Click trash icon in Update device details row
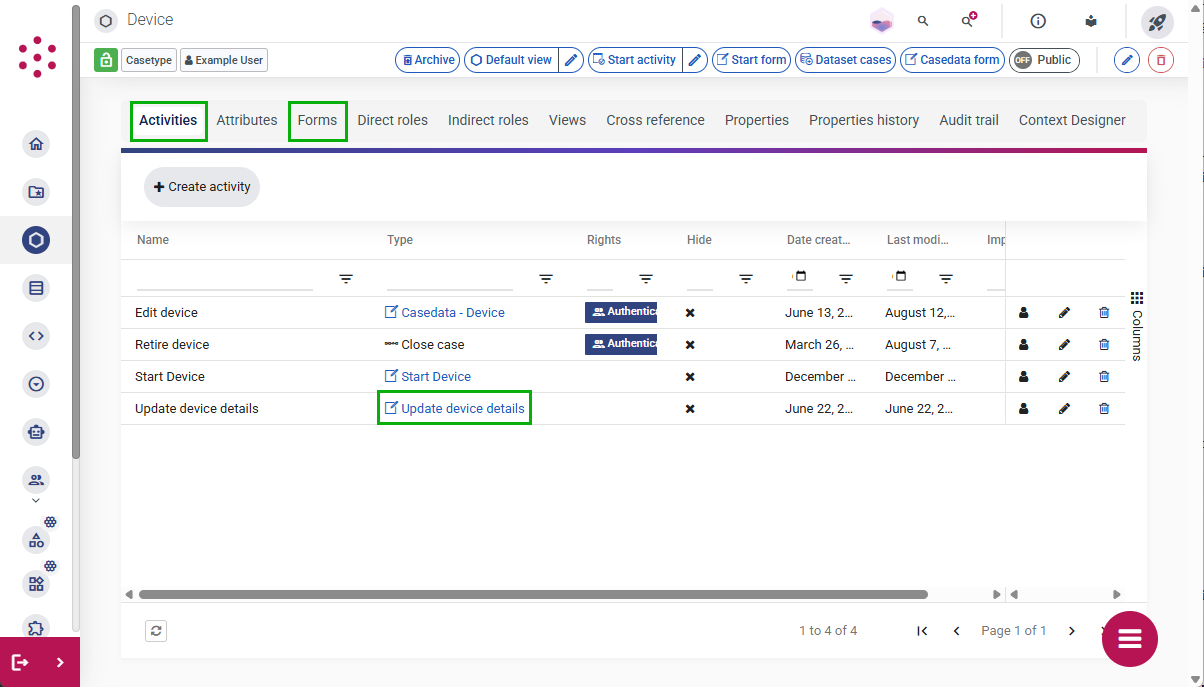 point(1104,409)
